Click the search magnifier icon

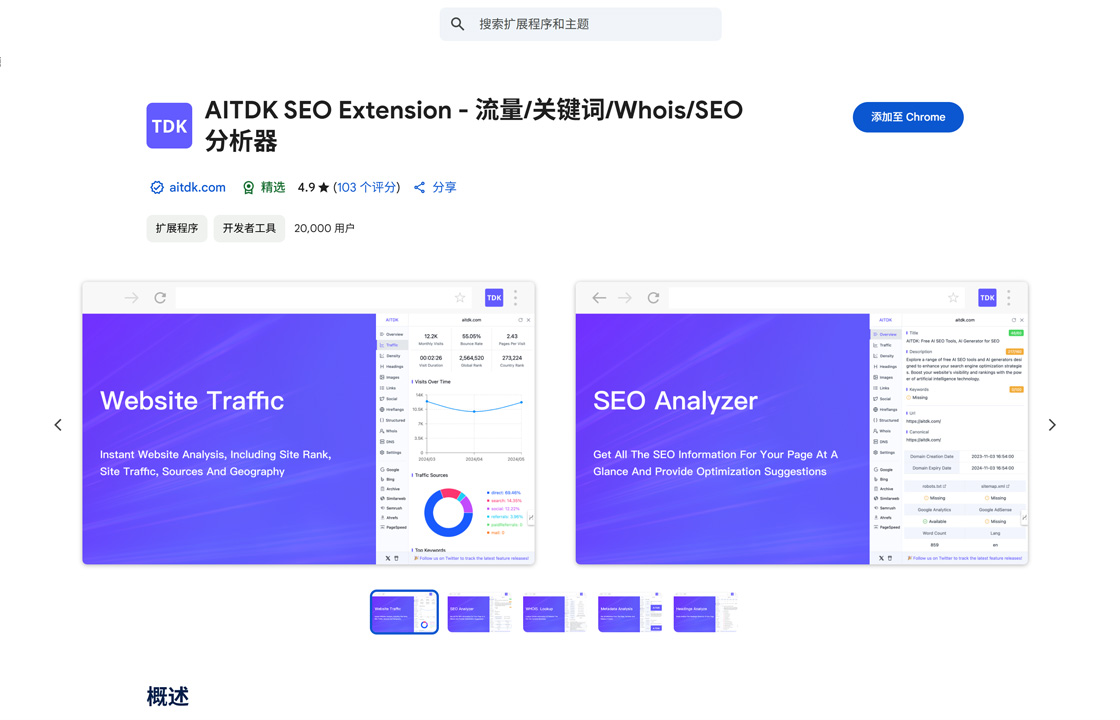pos(457,24)
